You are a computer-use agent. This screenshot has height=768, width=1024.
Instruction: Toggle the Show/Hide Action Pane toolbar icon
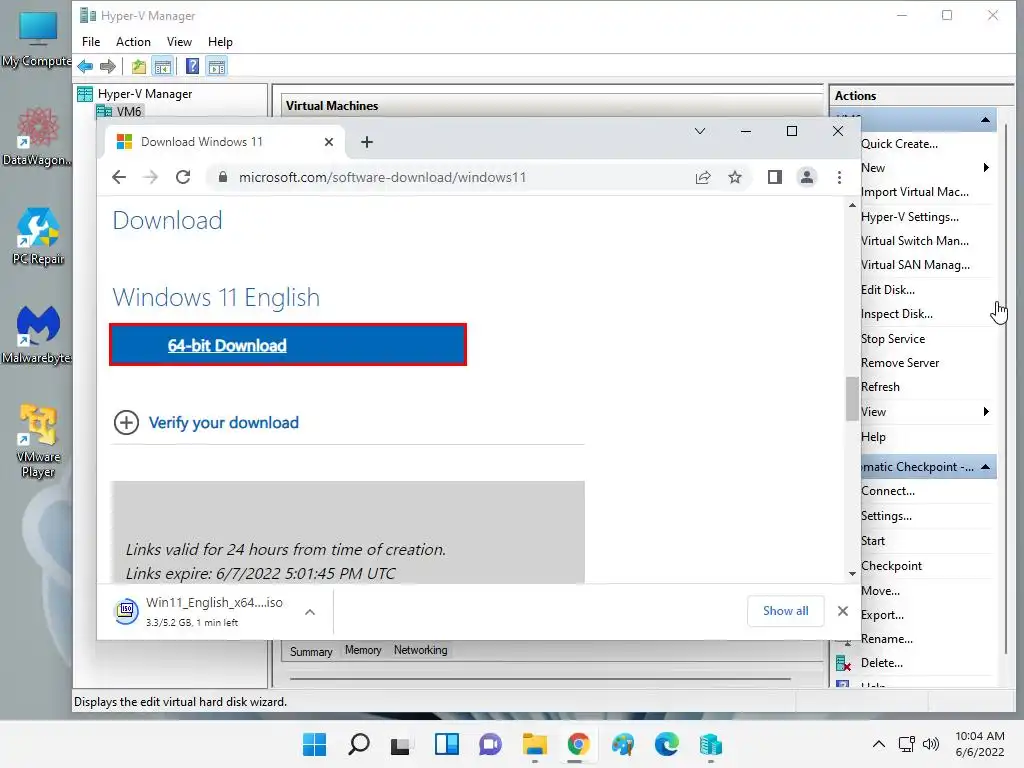pyautogui.click(x=217, y=66)
